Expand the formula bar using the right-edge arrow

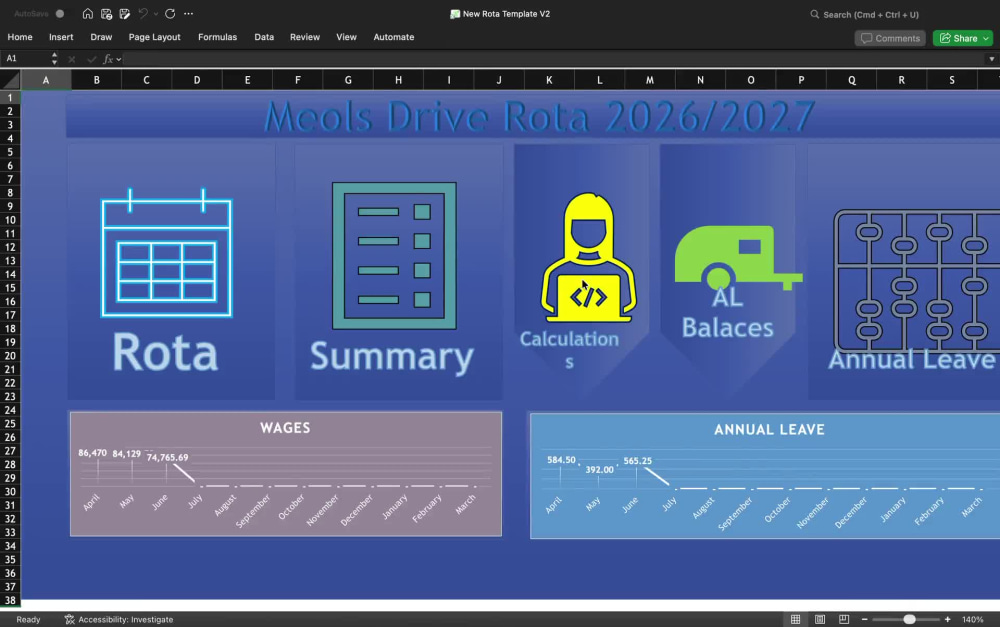click(991, 59)
